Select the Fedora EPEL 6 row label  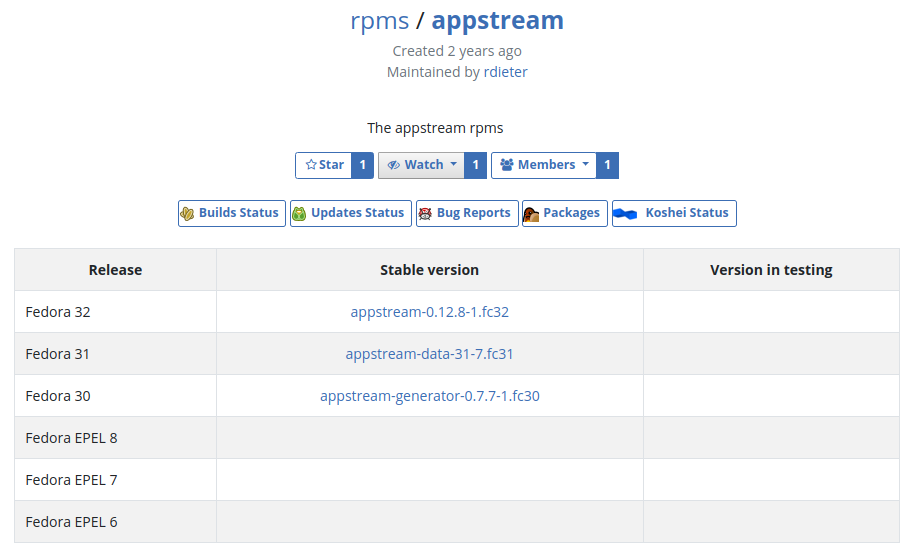point(71,522)
